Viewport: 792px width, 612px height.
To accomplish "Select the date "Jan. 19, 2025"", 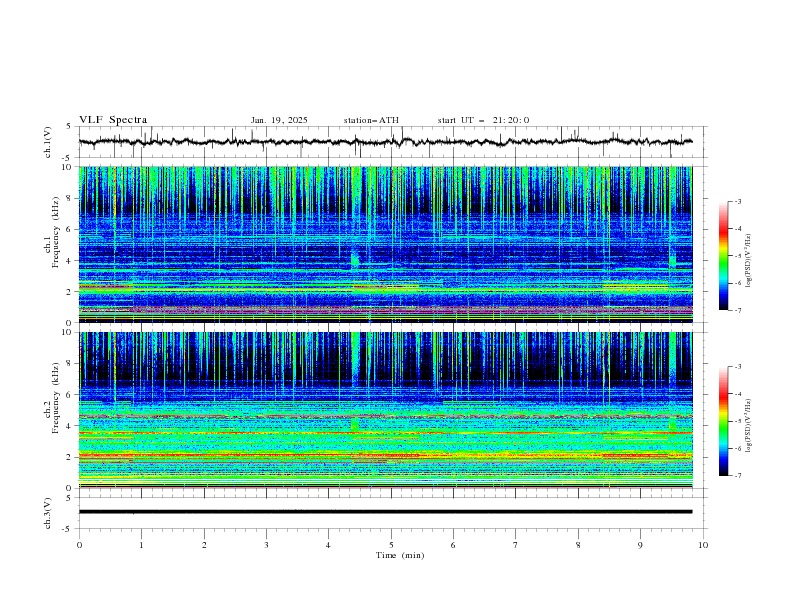I will pos(279,120).
